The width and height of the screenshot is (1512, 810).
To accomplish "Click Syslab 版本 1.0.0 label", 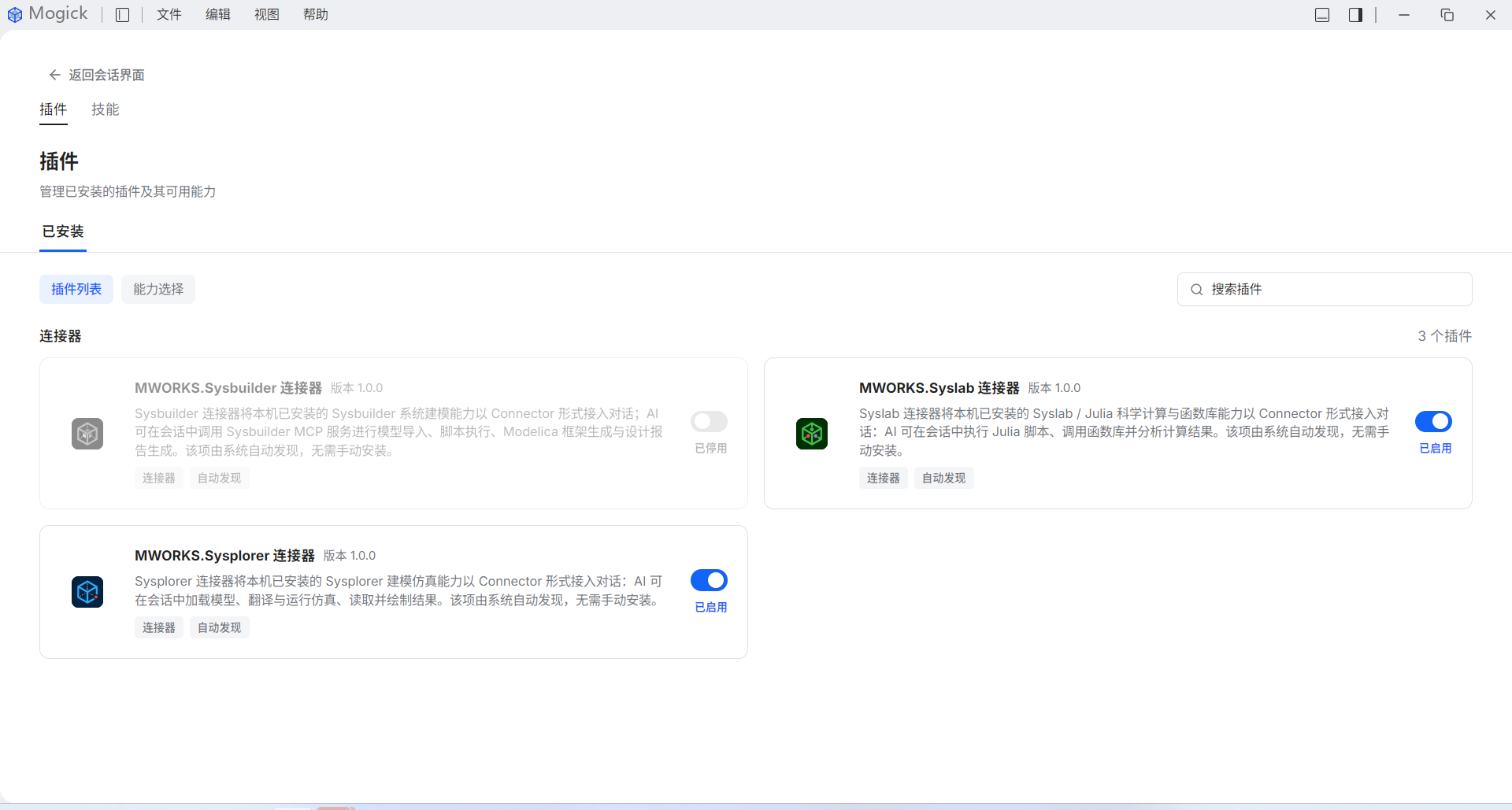I will tap(1054, 388).
